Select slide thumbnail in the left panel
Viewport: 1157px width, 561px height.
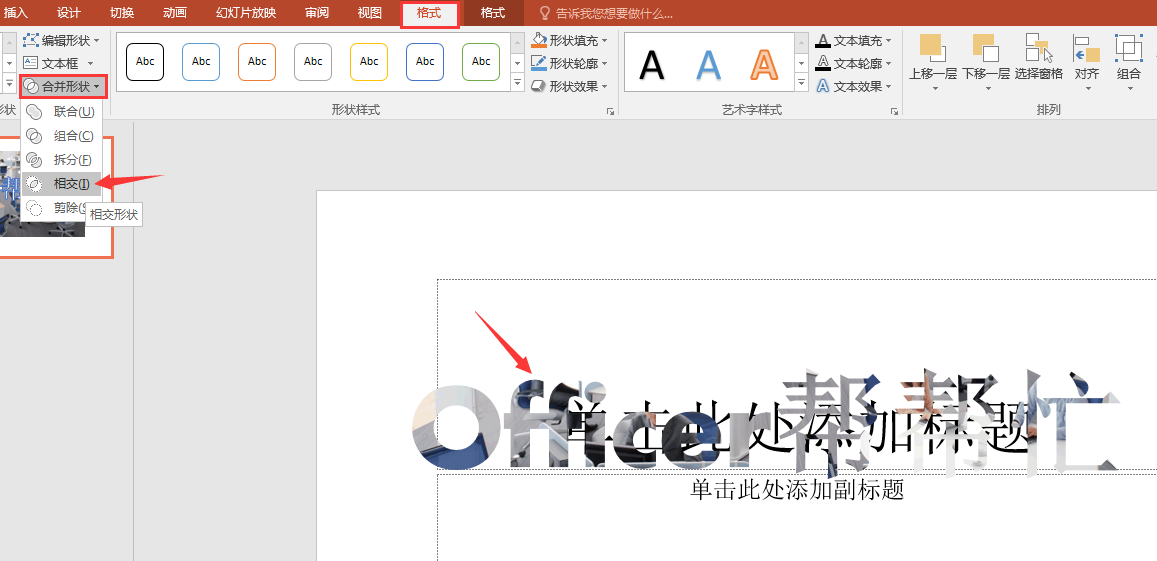(56, 197)
